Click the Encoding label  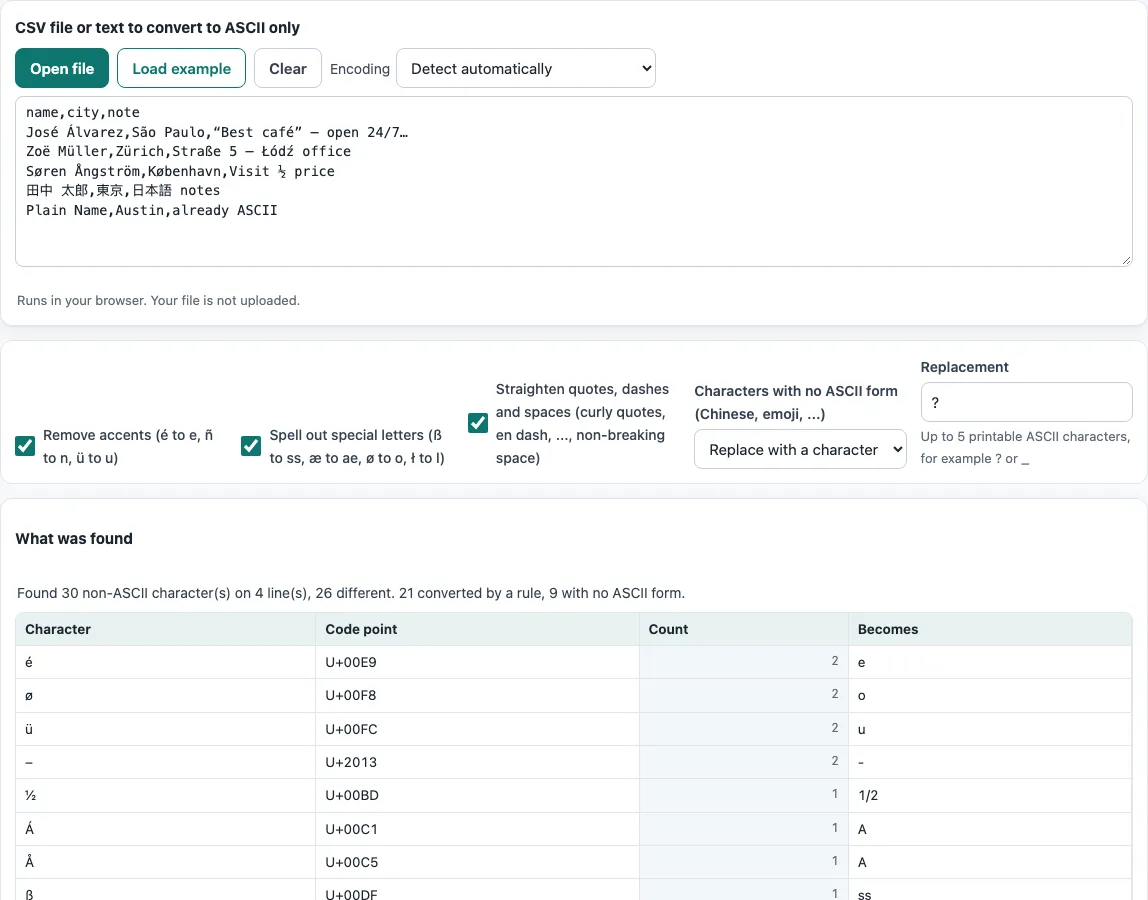[359, 69]
